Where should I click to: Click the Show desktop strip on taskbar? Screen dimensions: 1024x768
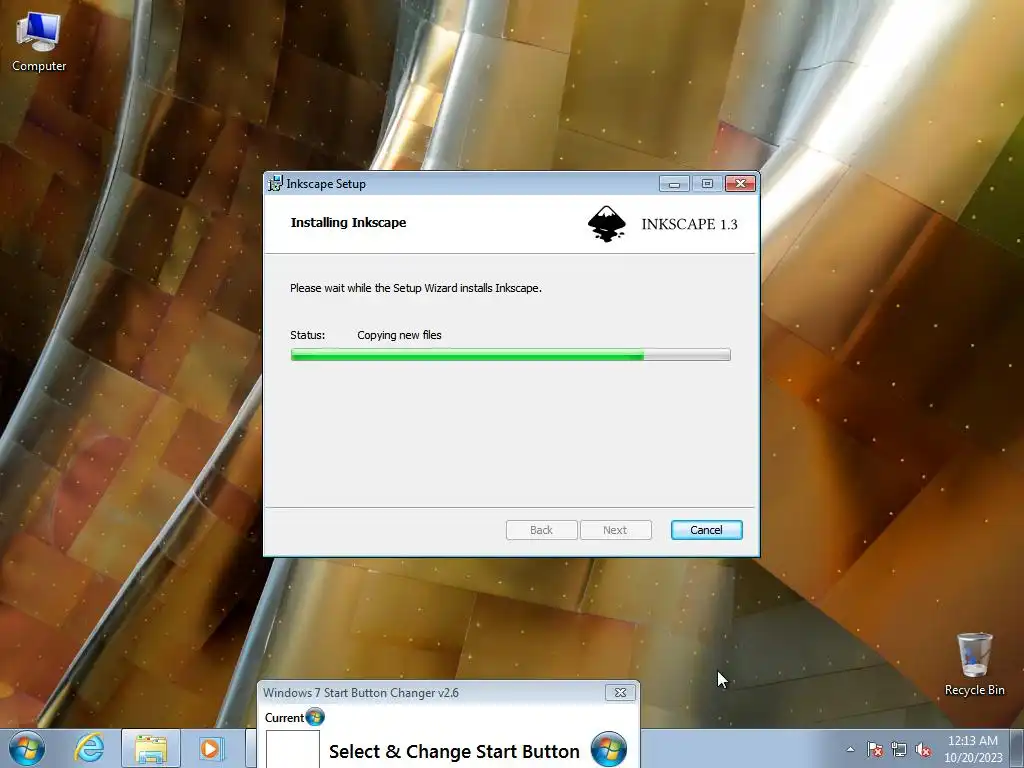[x=1017, y=749]
